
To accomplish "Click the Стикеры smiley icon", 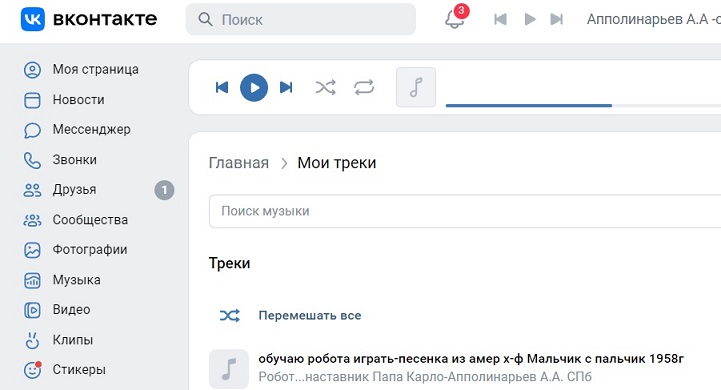I will pyautogui.click(x=32, y=370).
